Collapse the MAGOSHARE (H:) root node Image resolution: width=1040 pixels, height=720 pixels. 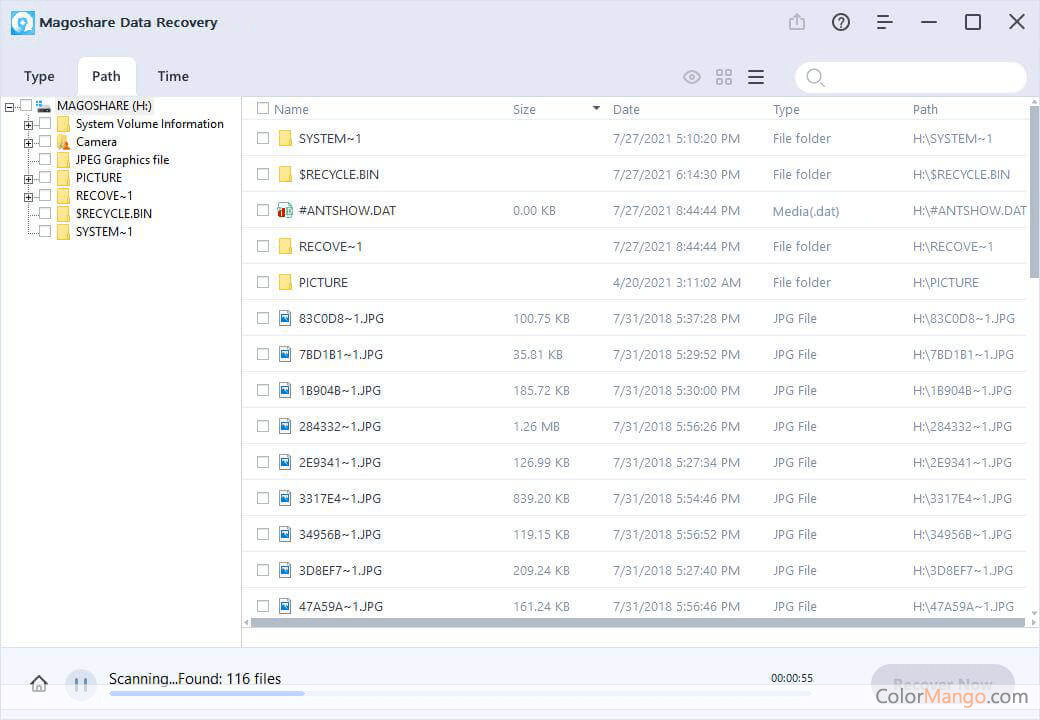[x=10, y=106]
